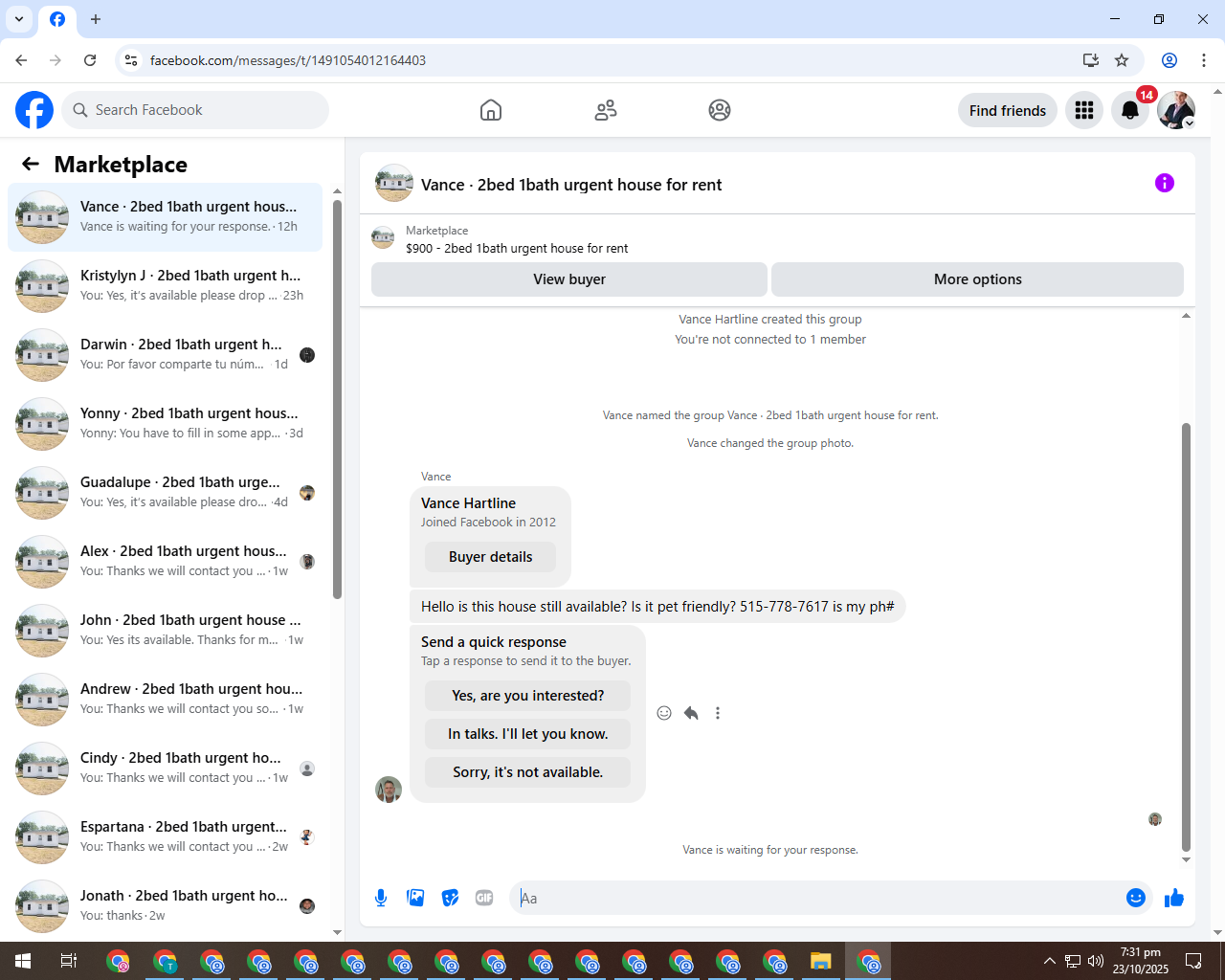This screenshot has height=980, width=1225.
Task: Open the taskbar clock showing 7:31 pm
Action: point(1141,961)
